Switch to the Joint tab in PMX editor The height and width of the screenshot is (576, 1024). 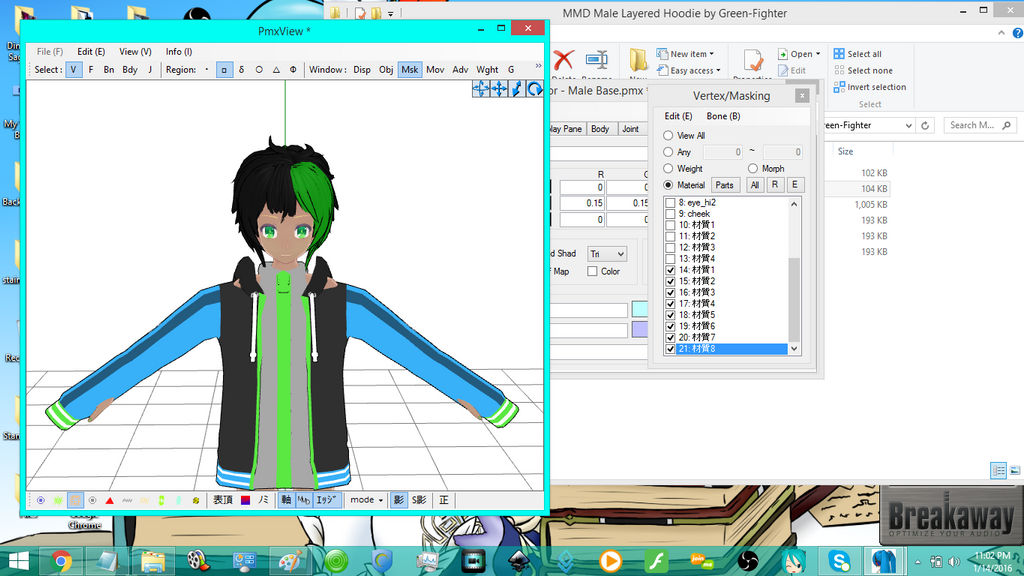pos(630,129)
